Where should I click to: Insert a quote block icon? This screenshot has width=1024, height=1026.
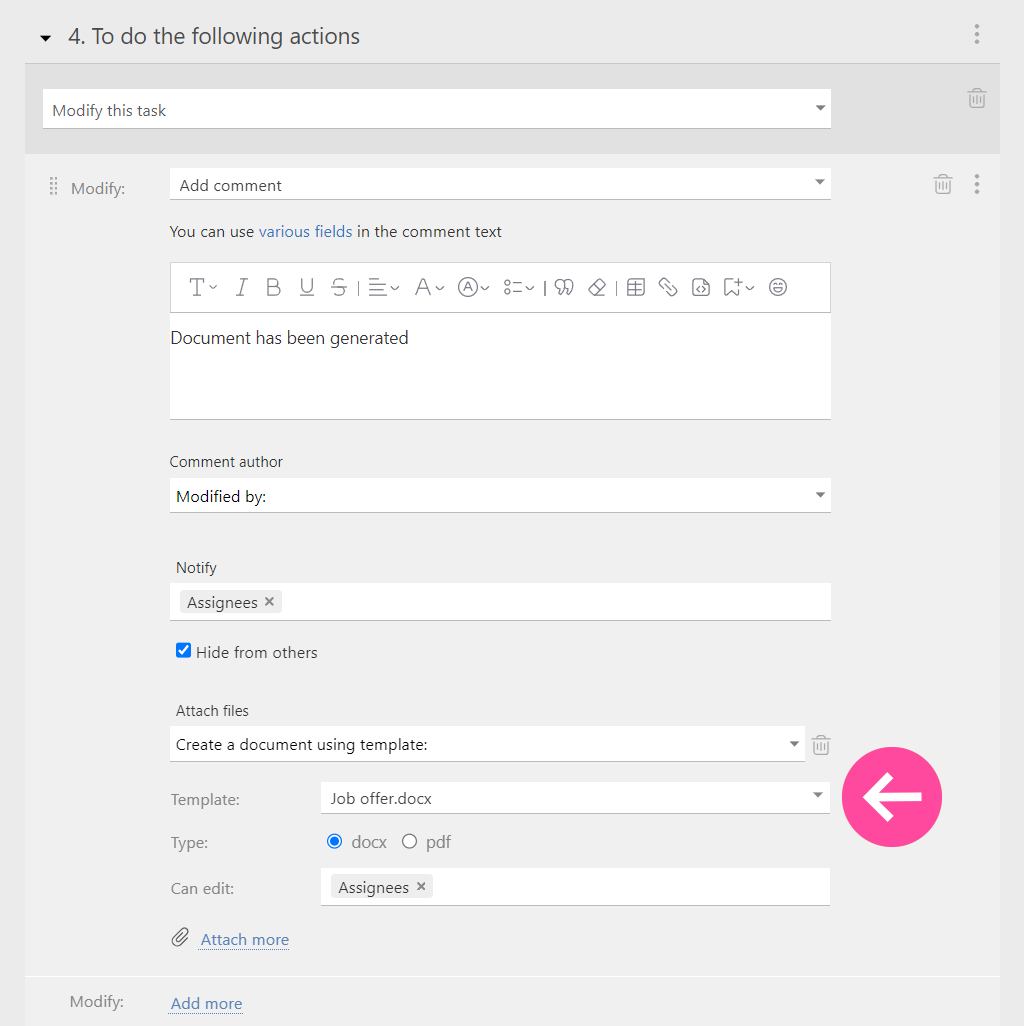click(x=563, y=287)
